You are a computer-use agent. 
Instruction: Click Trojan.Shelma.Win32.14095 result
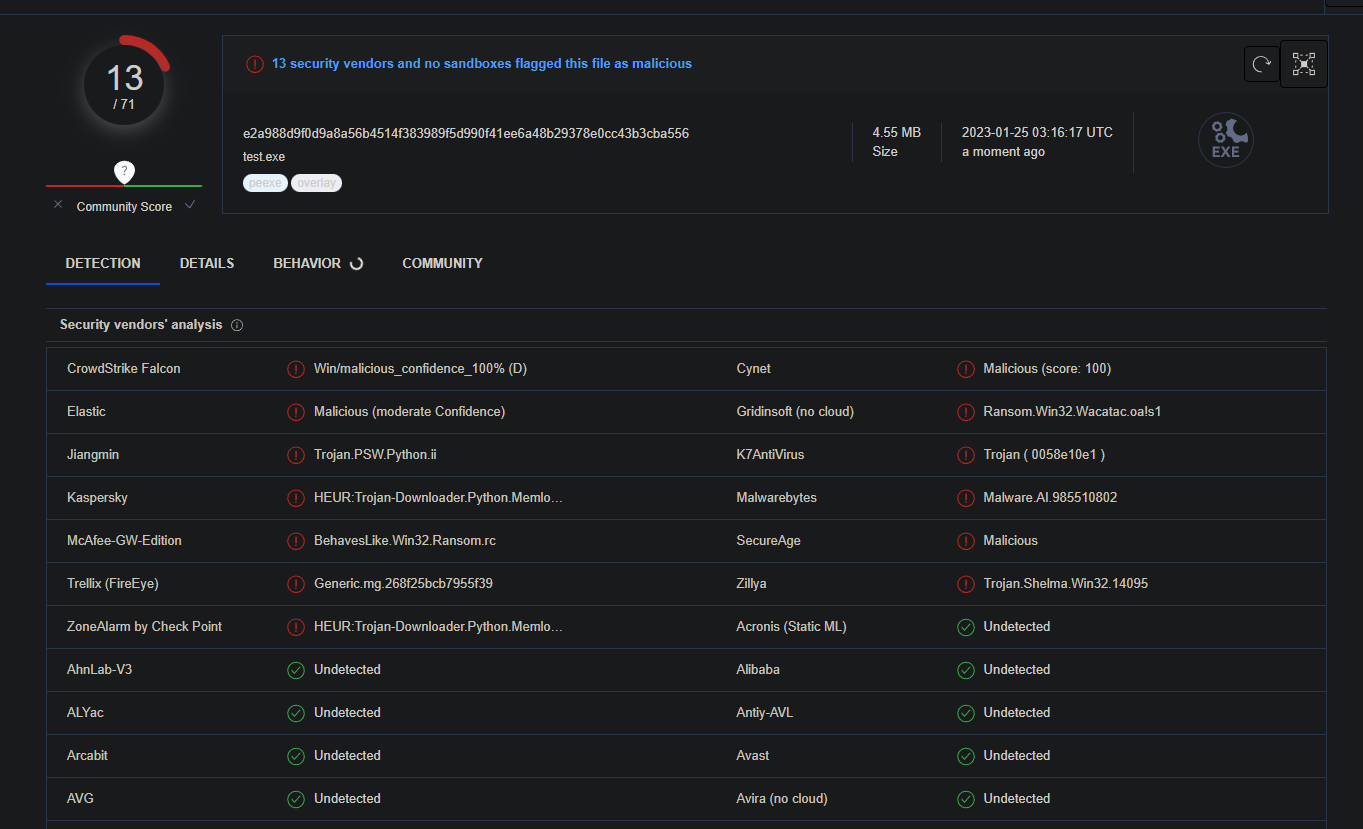(1066, 584)
